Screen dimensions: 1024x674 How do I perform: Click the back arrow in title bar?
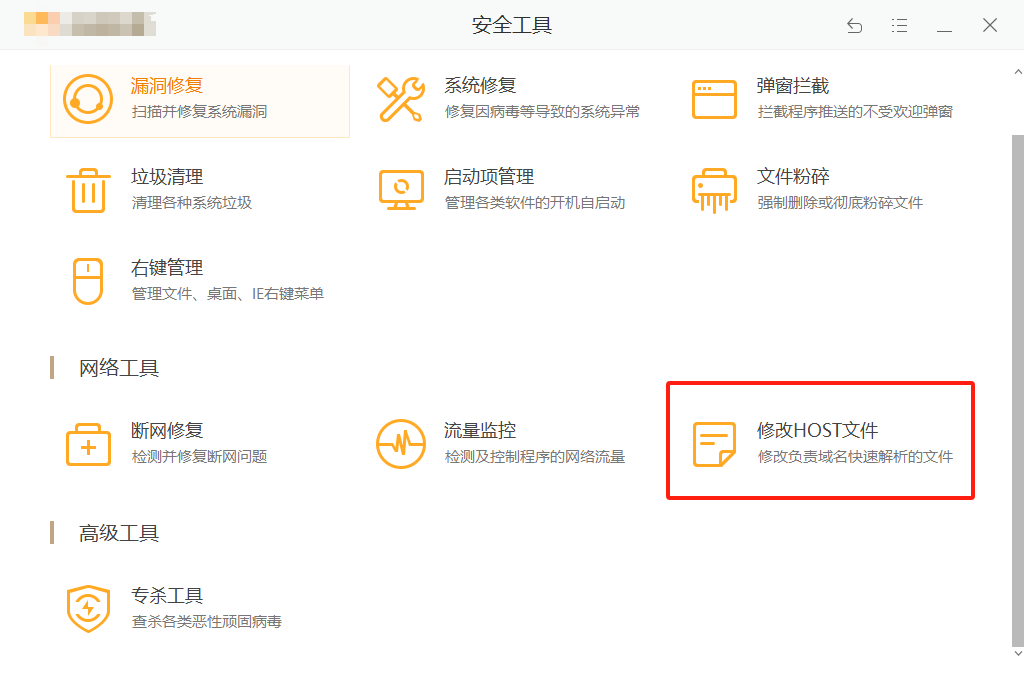click(x=854, y=26)
